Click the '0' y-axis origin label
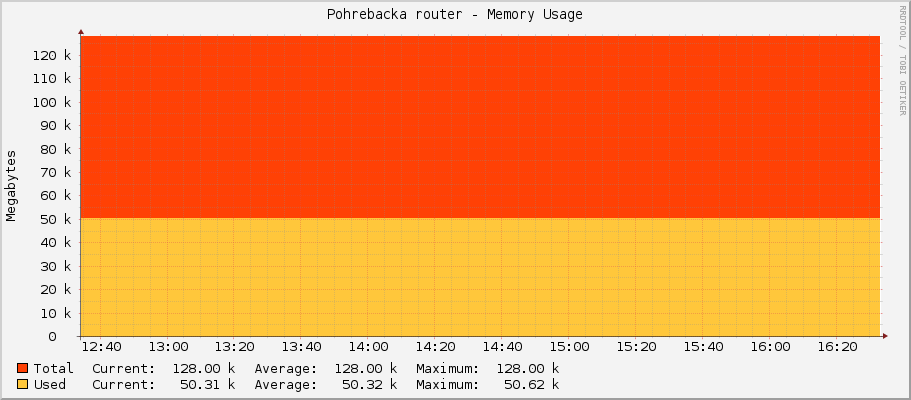 (x=52, y=337)
